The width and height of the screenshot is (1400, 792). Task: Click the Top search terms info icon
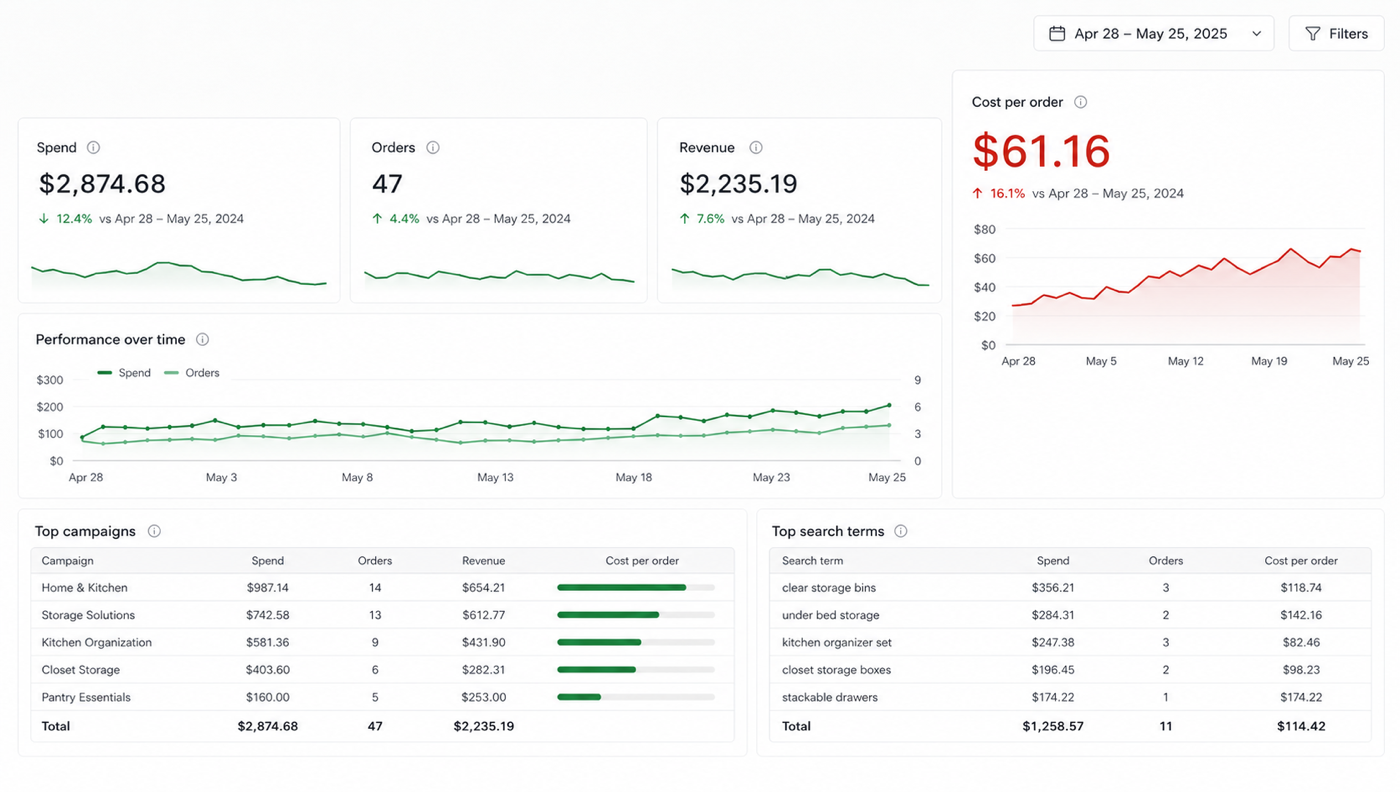point(901,531)
